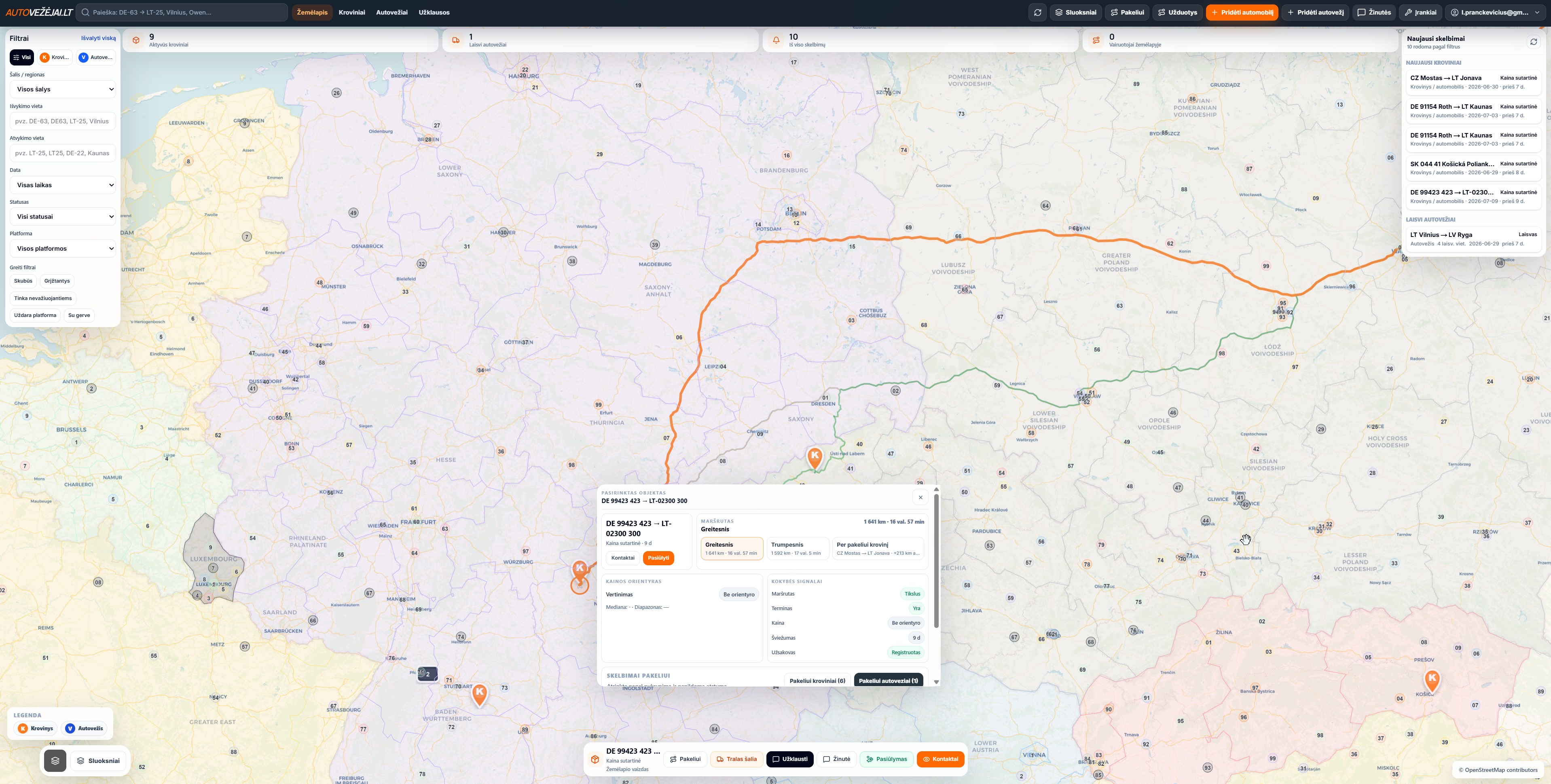This screenshot has height=784, width=1551.
Task: Select the Autovežiai filter toggle
Action: 96,57
